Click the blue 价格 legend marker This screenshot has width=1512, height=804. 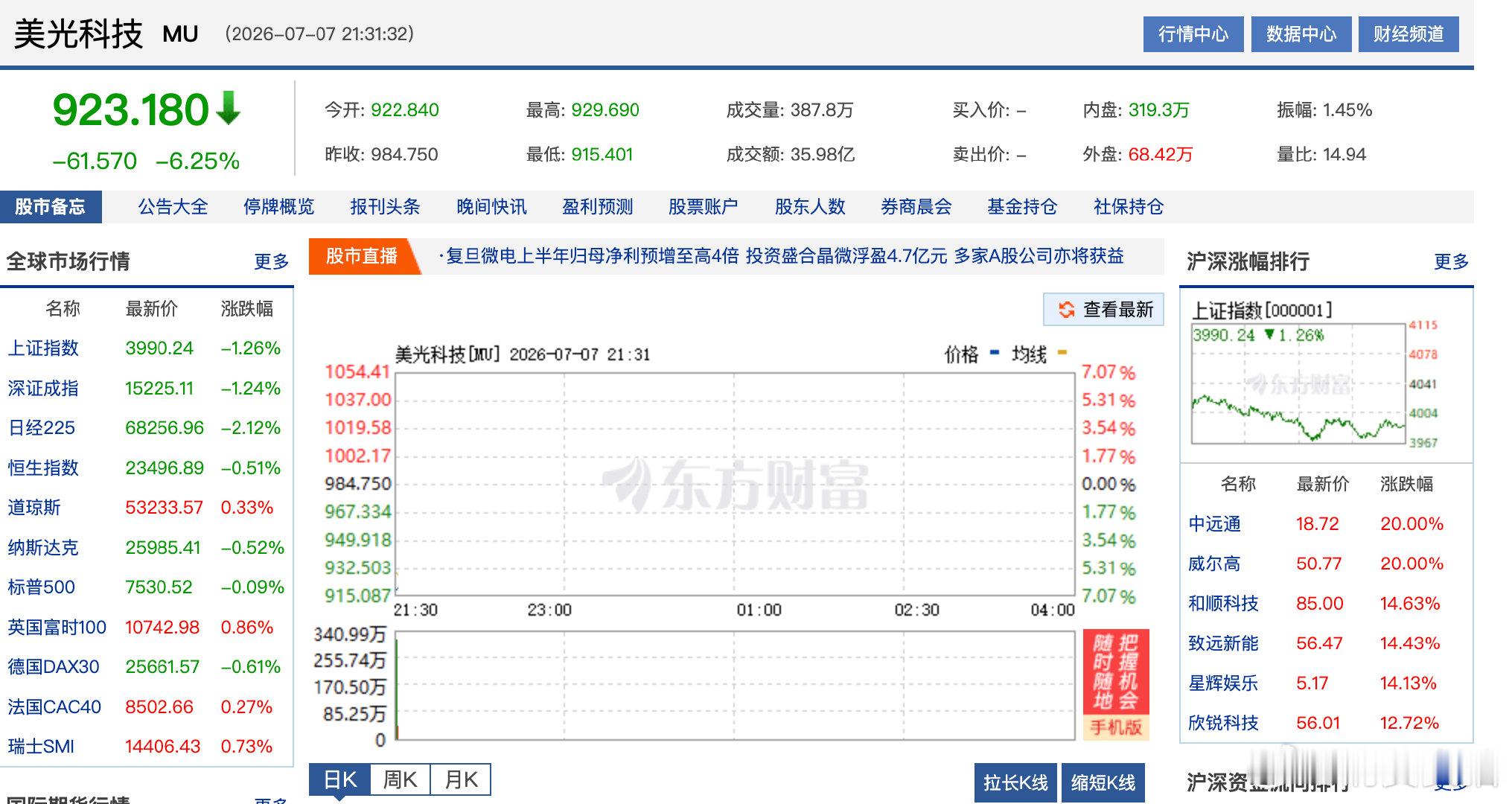pos(995,353)
